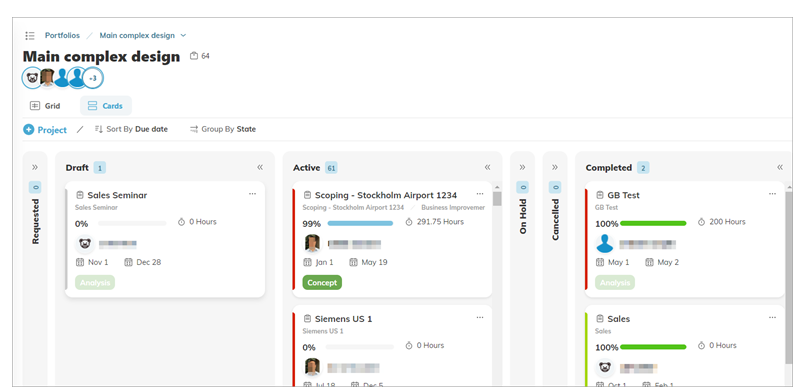The height and width of the screenshot is (390, 795).
Task: Click the +3 additional members avatar
Action: coord(93,78)
